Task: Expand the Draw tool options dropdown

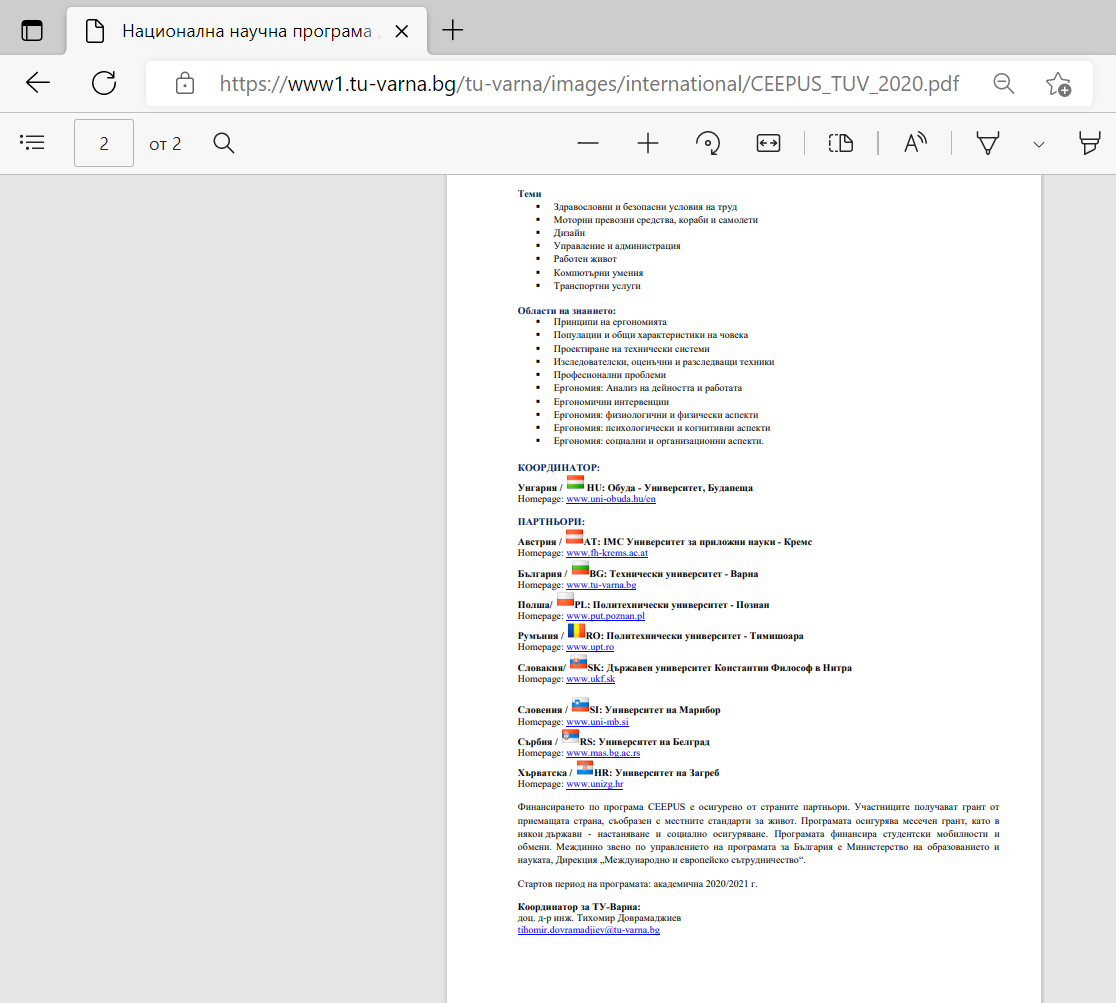Action: pos(1039,144)
